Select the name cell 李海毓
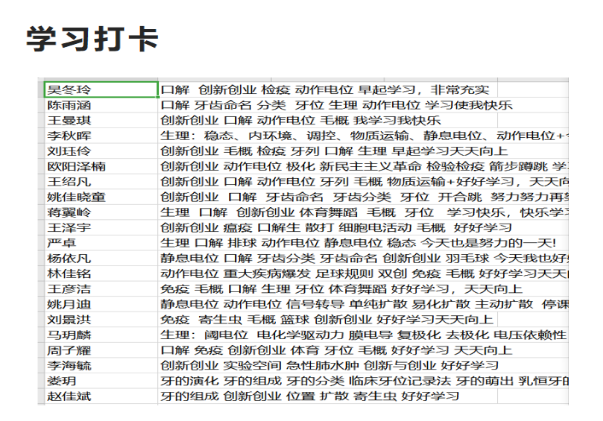Screen dimensions: 603x421 tap(100, 365)
